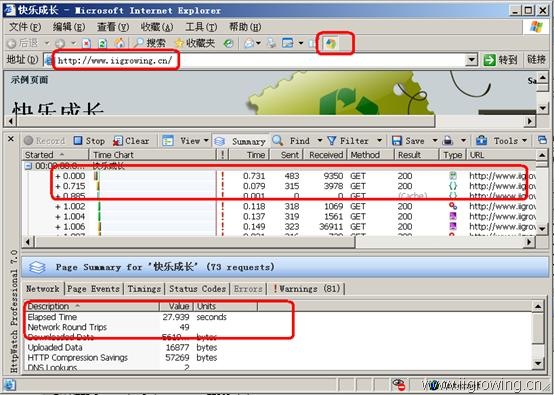
Task: Open the Tools dropdown arrow
Action: point(524,141)
